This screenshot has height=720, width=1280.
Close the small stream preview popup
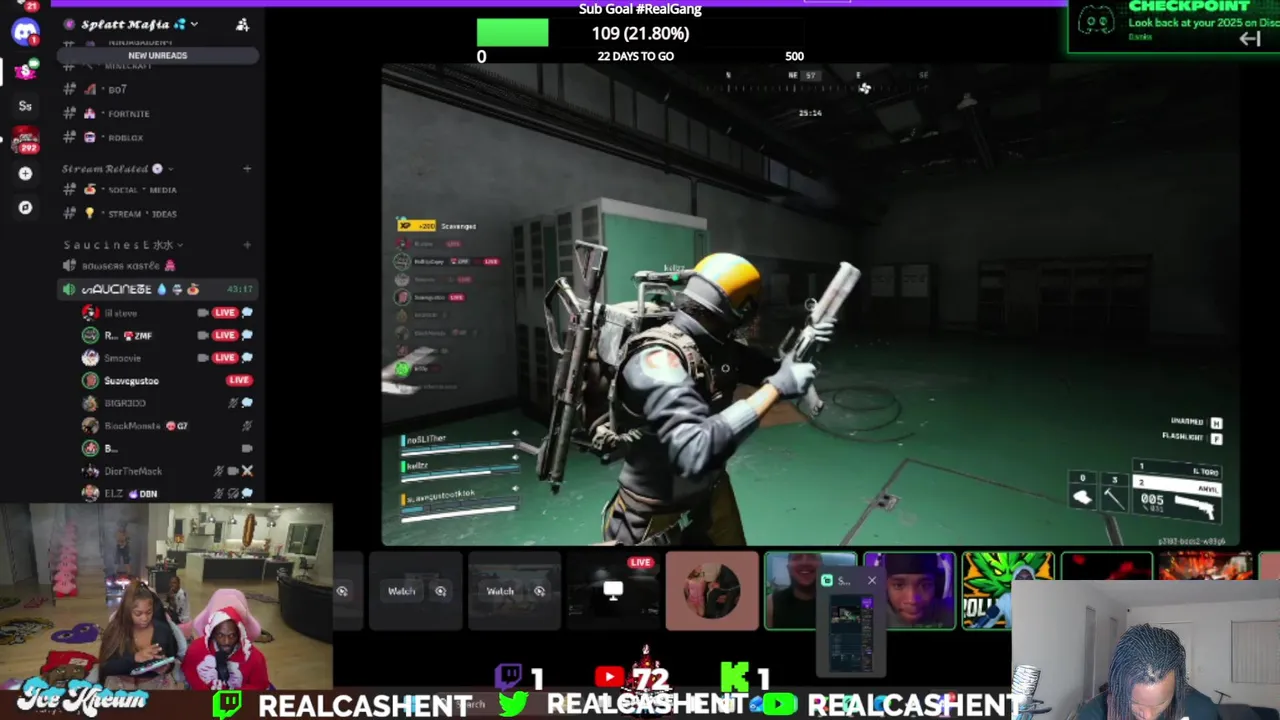[871, 580]
